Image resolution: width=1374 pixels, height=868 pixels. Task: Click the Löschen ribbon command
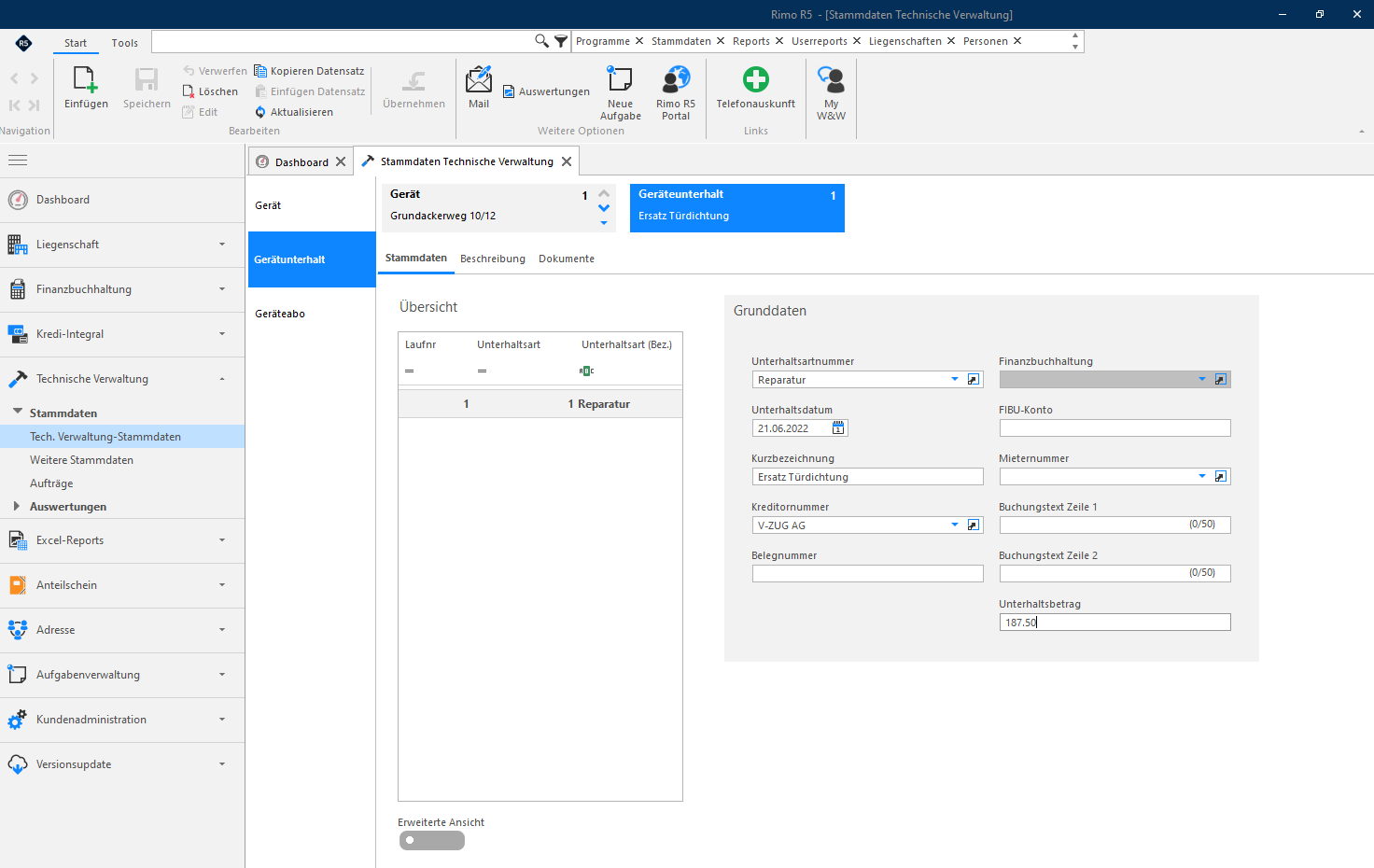pos(210,91)
